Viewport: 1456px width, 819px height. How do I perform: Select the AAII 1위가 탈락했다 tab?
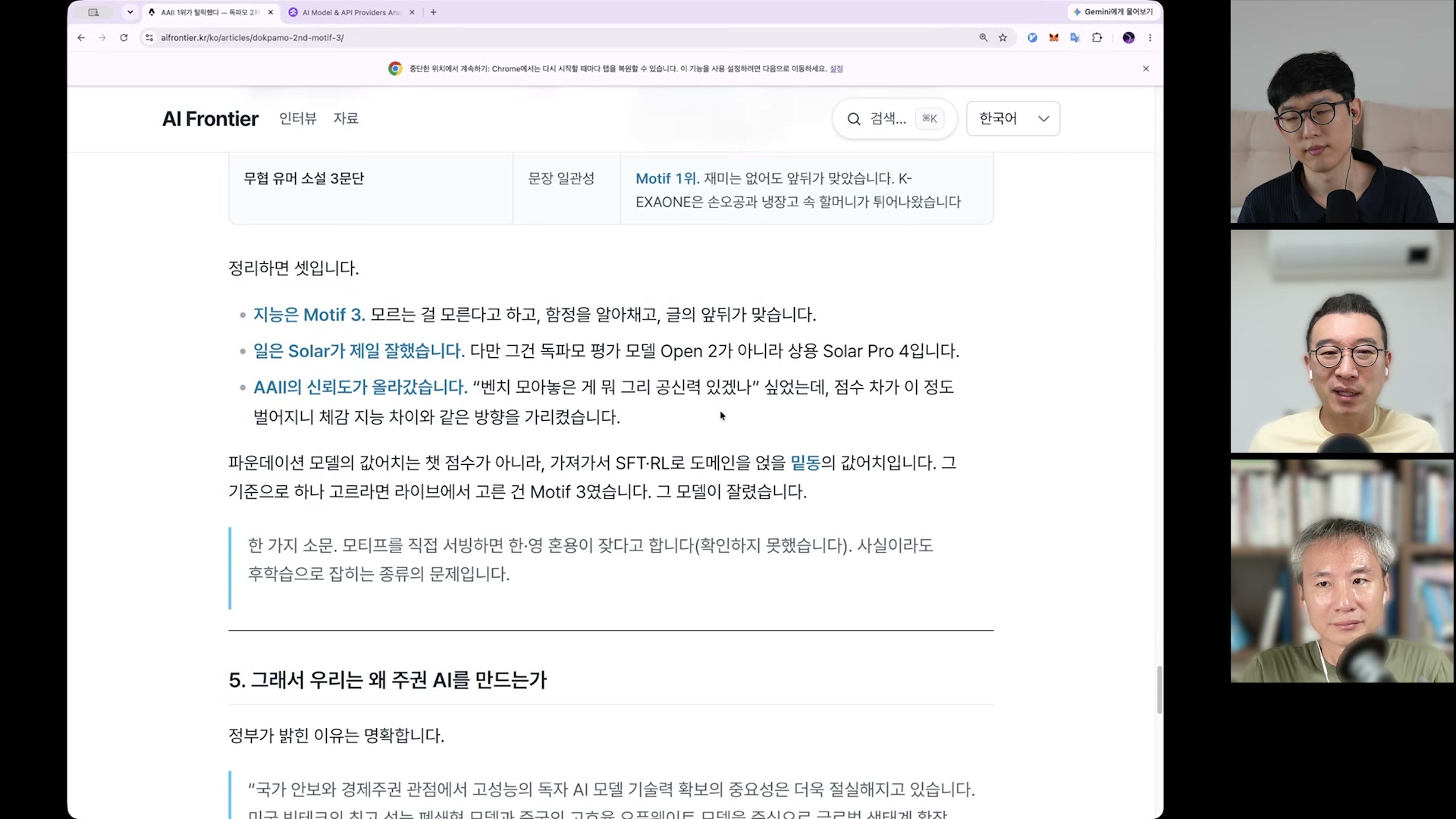point(209,12)
